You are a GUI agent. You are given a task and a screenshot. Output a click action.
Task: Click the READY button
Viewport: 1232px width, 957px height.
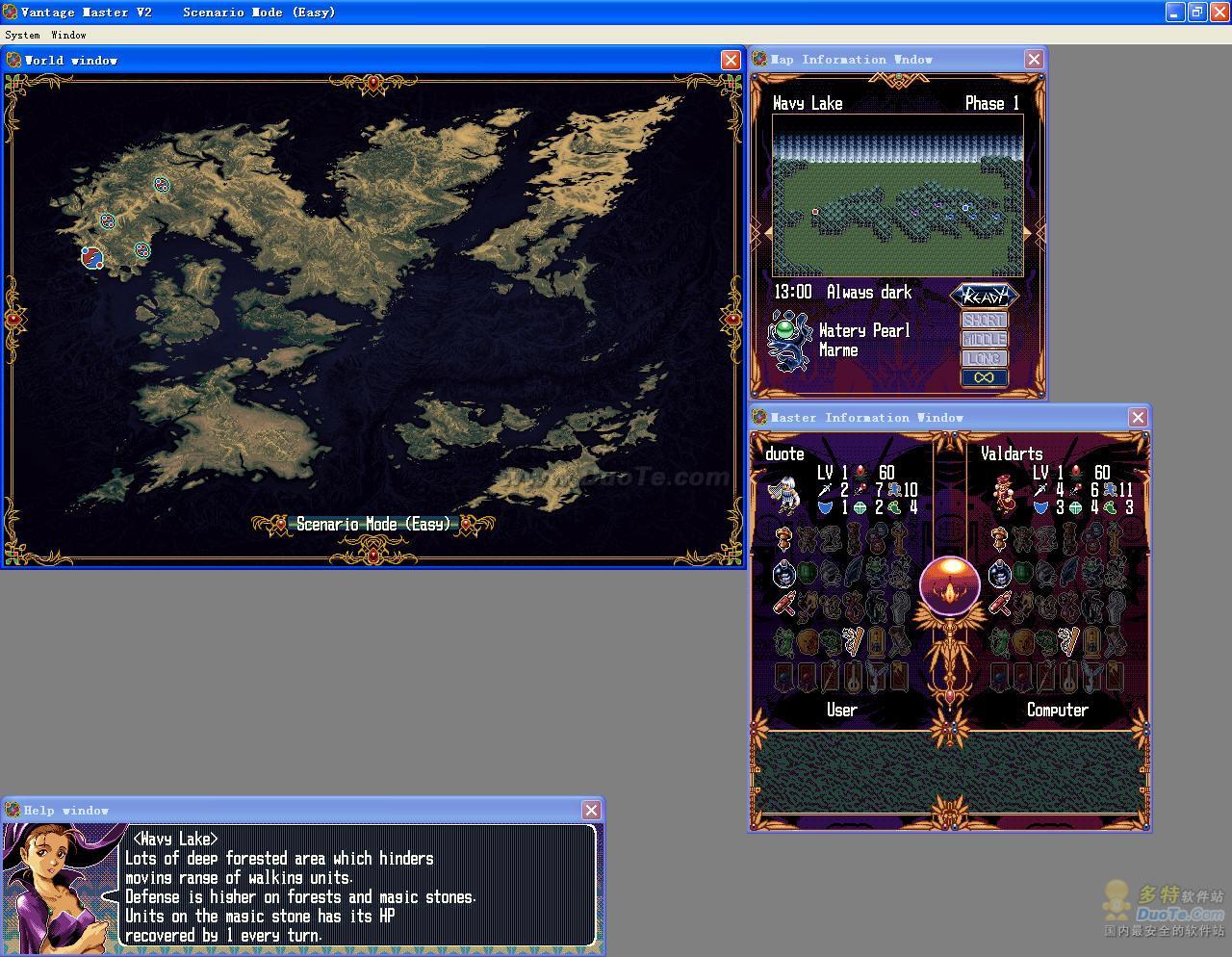pos(985,296)
